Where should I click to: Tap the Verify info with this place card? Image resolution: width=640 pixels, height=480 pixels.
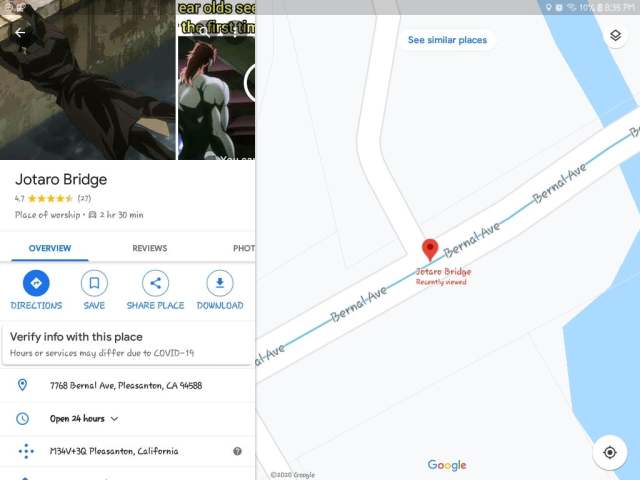126,344
